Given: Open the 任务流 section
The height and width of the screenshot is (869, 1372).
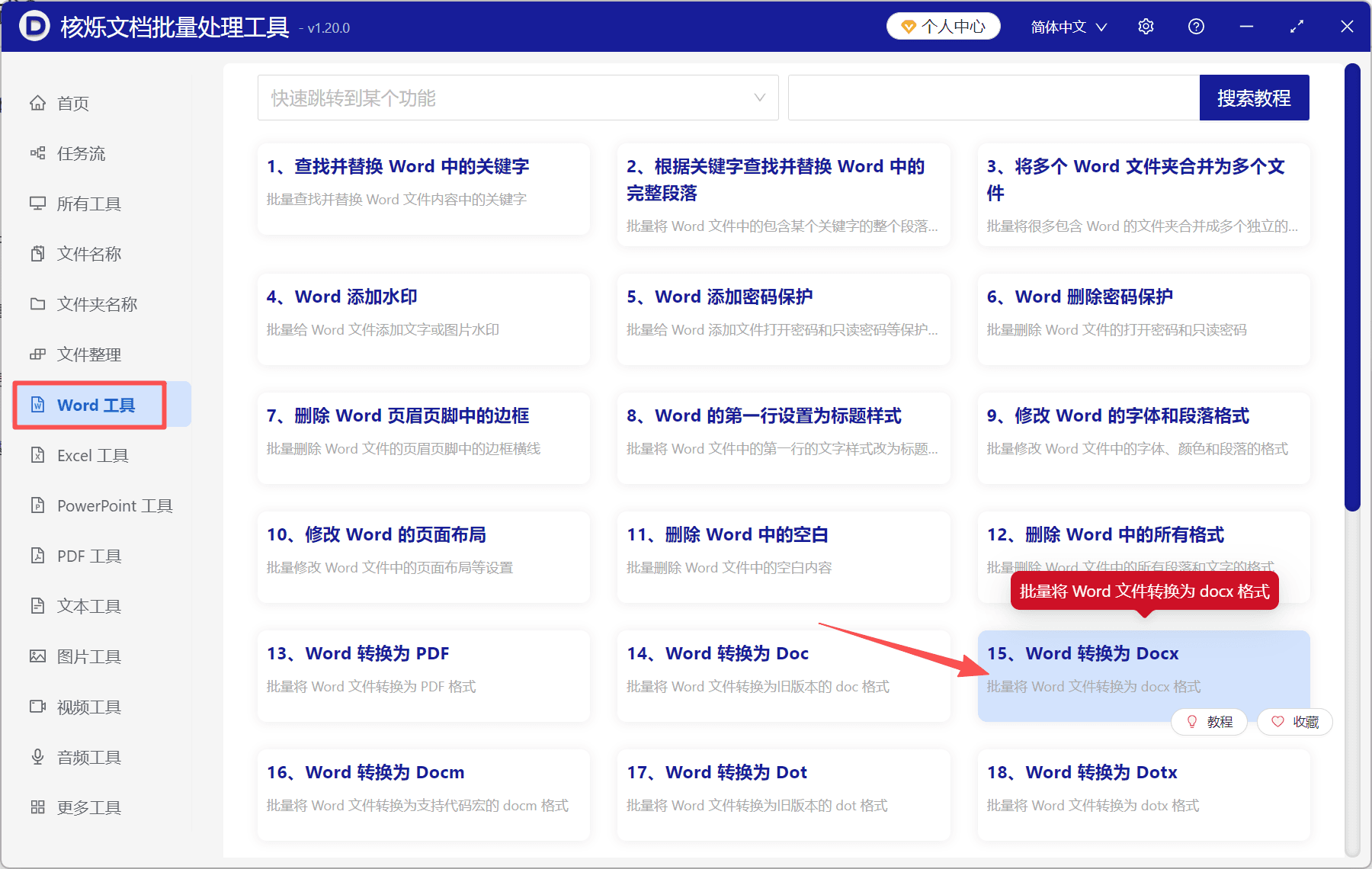Looking at the screenshot, I should [x=81, y=153].
